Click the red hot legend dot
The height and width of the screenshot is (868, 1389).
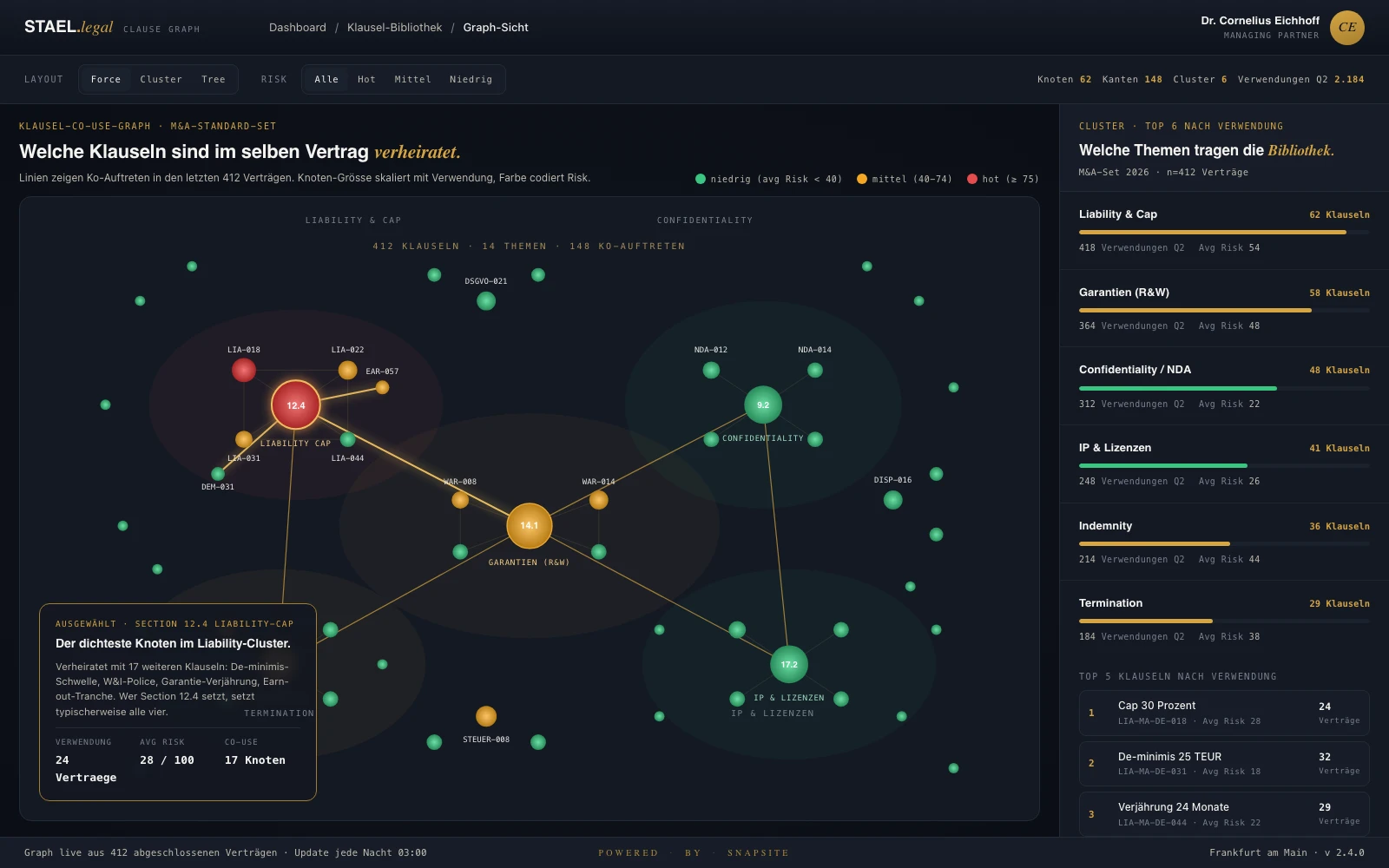point(972,179)
